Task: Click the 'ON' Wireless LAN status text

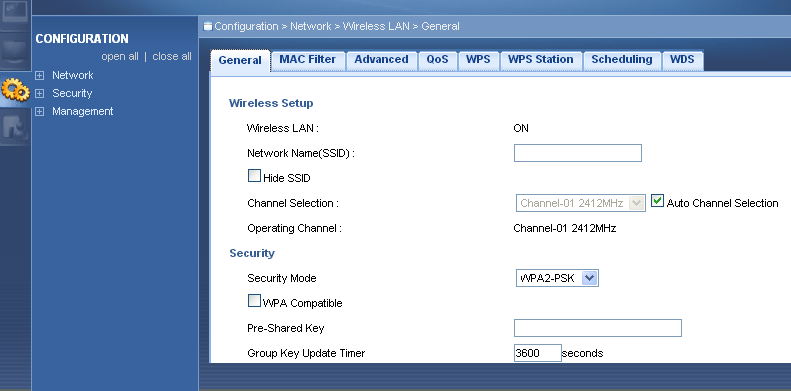Action: 521,128
